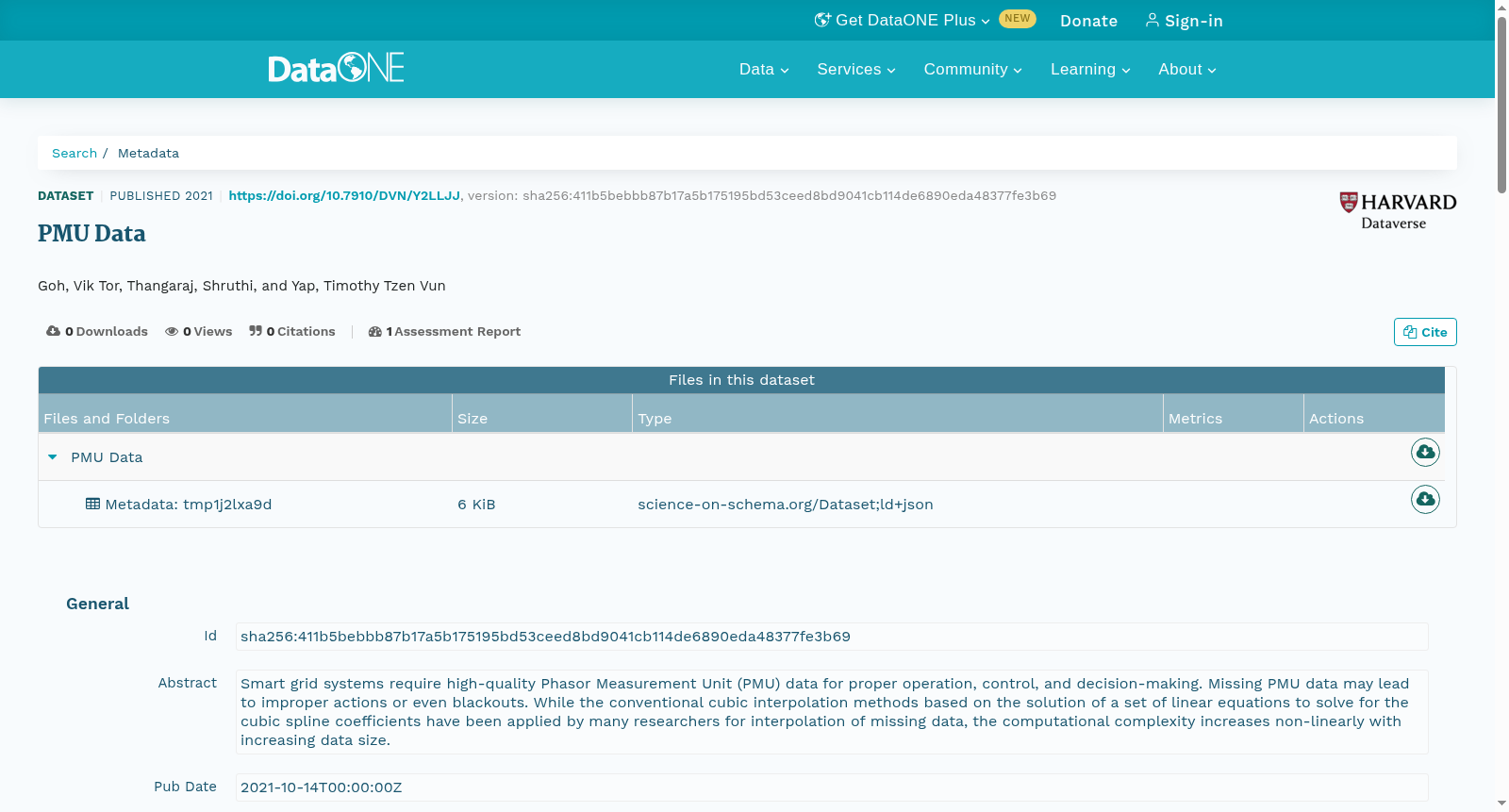
Task: Click the Abstract text block
Action: [832, 712]
